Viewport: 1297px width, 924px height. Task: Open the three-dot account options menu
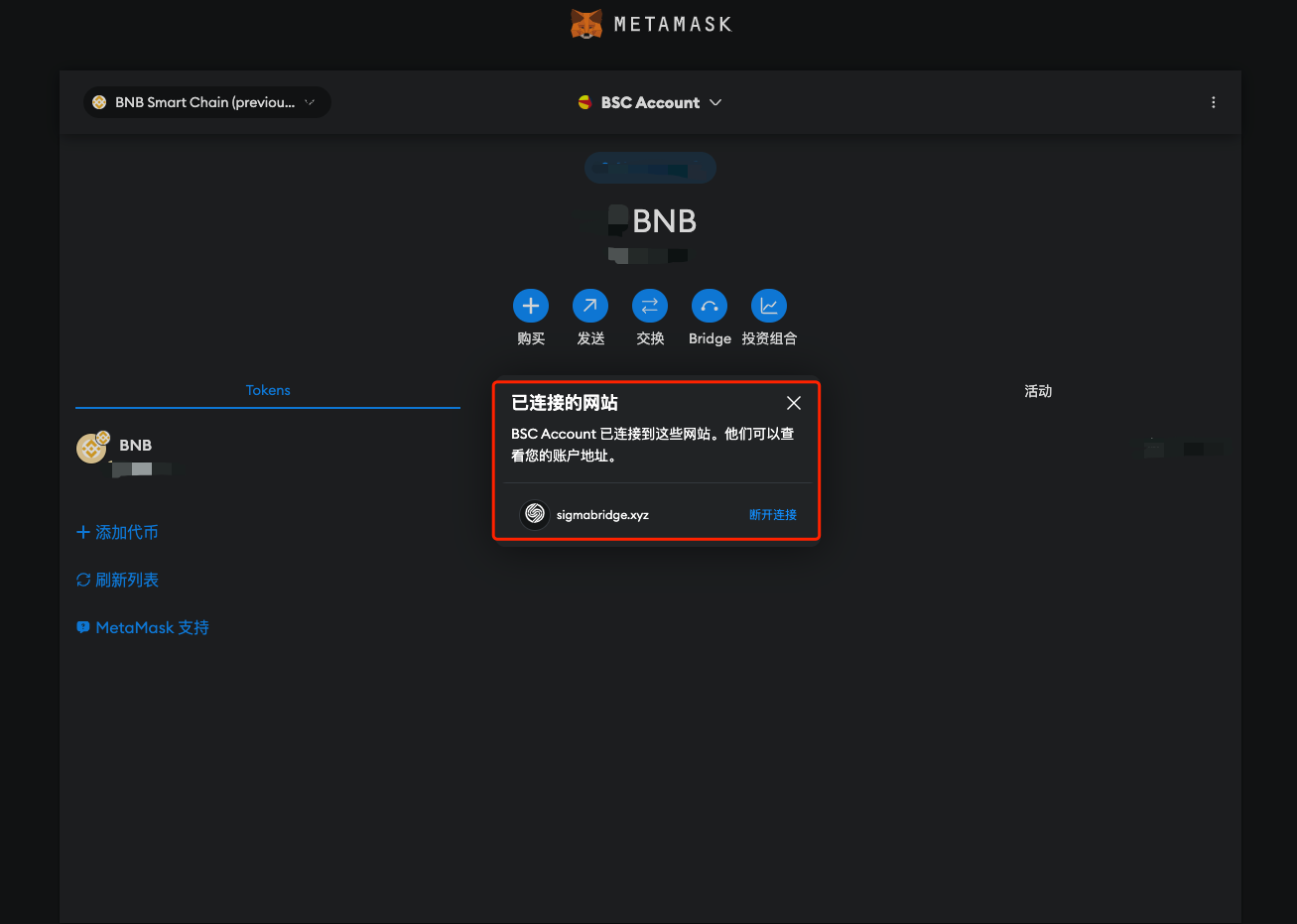[1213, 102]
